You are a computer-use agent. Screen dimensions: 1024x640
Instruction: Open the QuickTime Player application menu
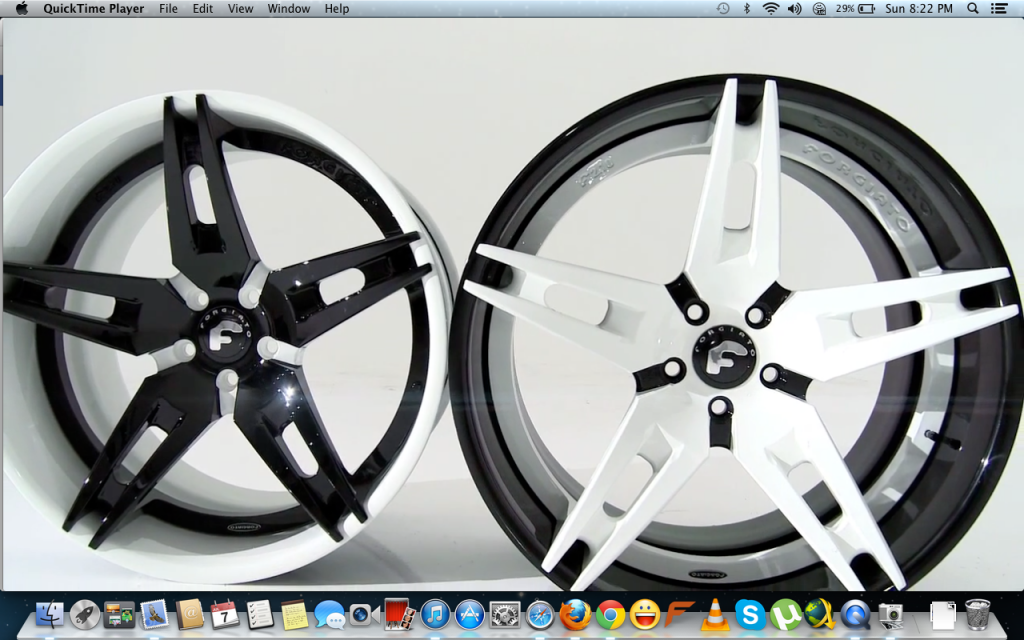pos(94,8)
